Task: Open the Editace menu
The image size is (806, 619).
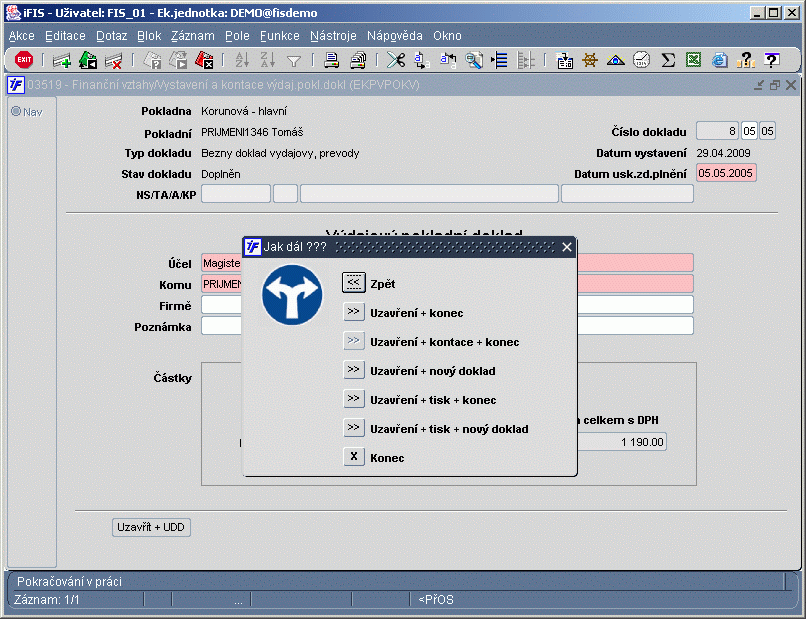Action: point(65,36)
